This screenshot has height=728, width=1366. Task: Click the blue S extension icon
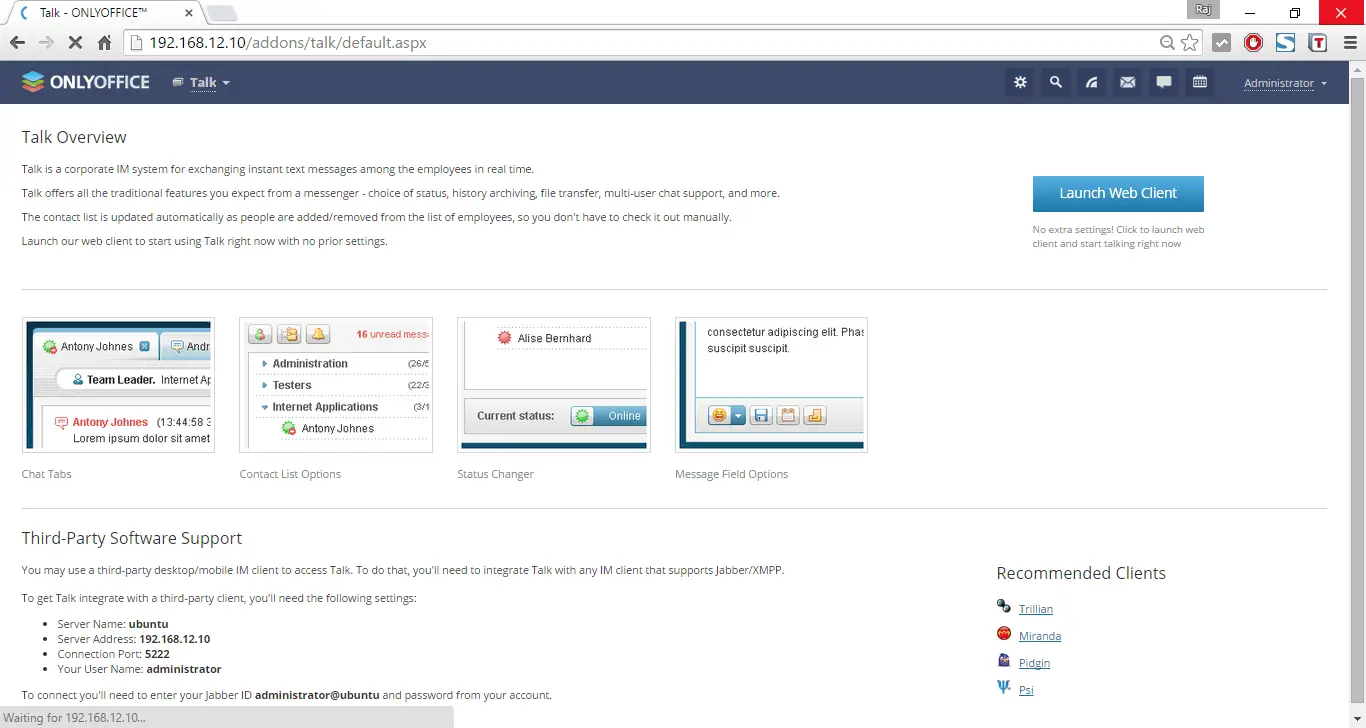pyautogui.click(x=1285, y=43)
